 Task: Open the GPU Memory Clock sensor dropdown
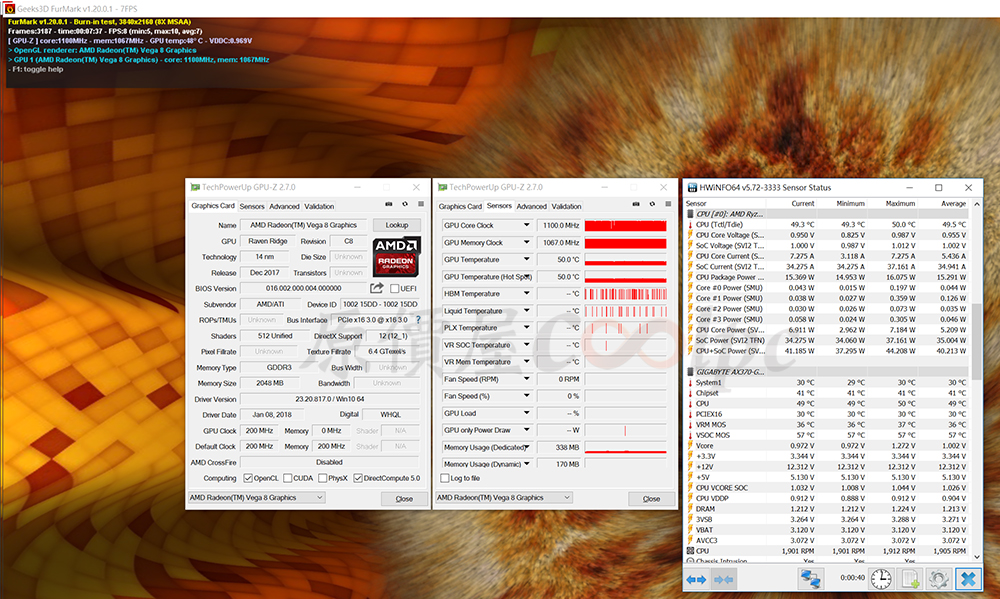pos(526,242)
